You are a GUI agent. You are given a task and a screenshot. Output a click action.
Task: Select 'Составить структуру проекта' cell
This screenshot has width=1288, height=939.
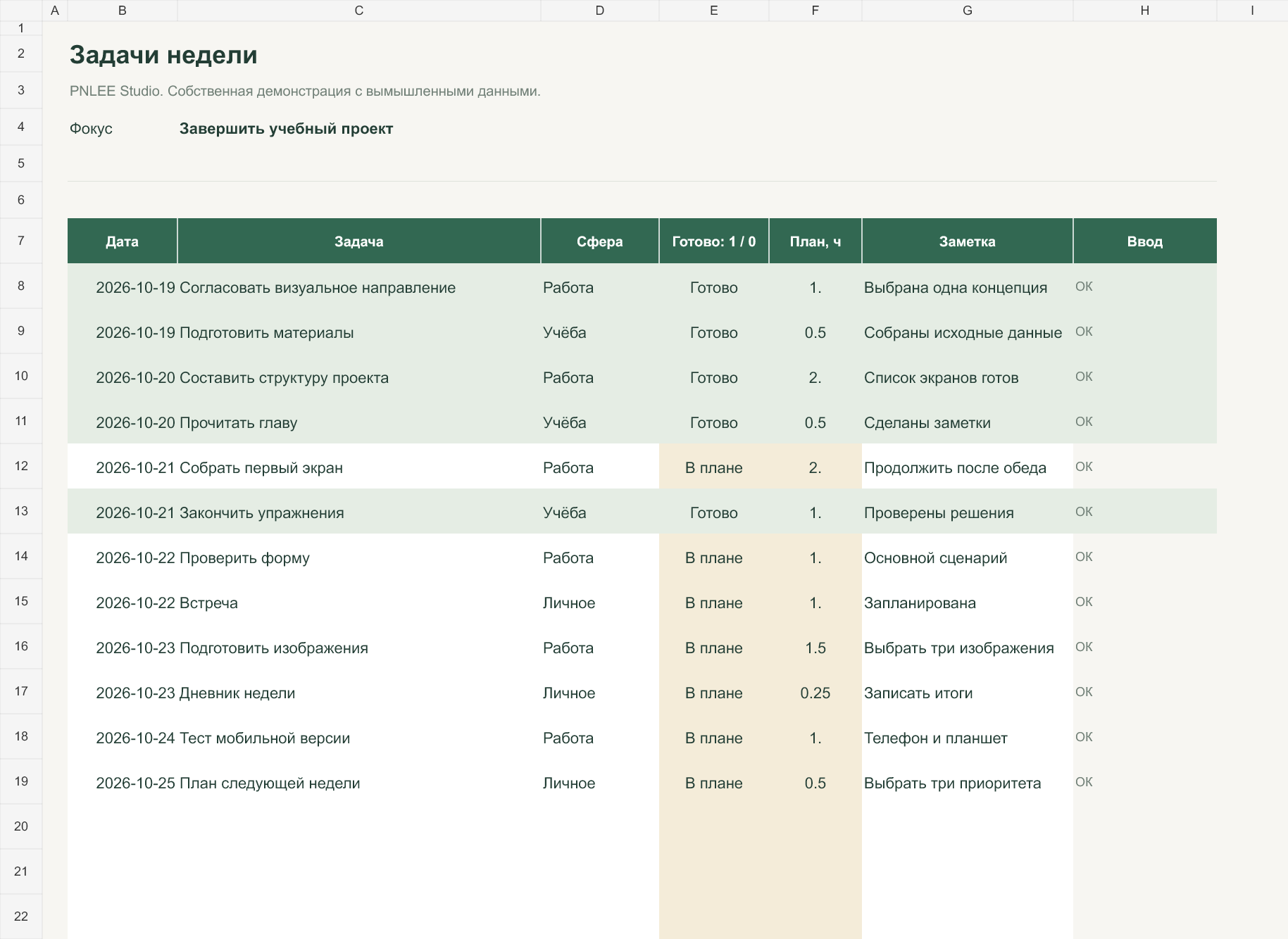click(x=358, y=377)
